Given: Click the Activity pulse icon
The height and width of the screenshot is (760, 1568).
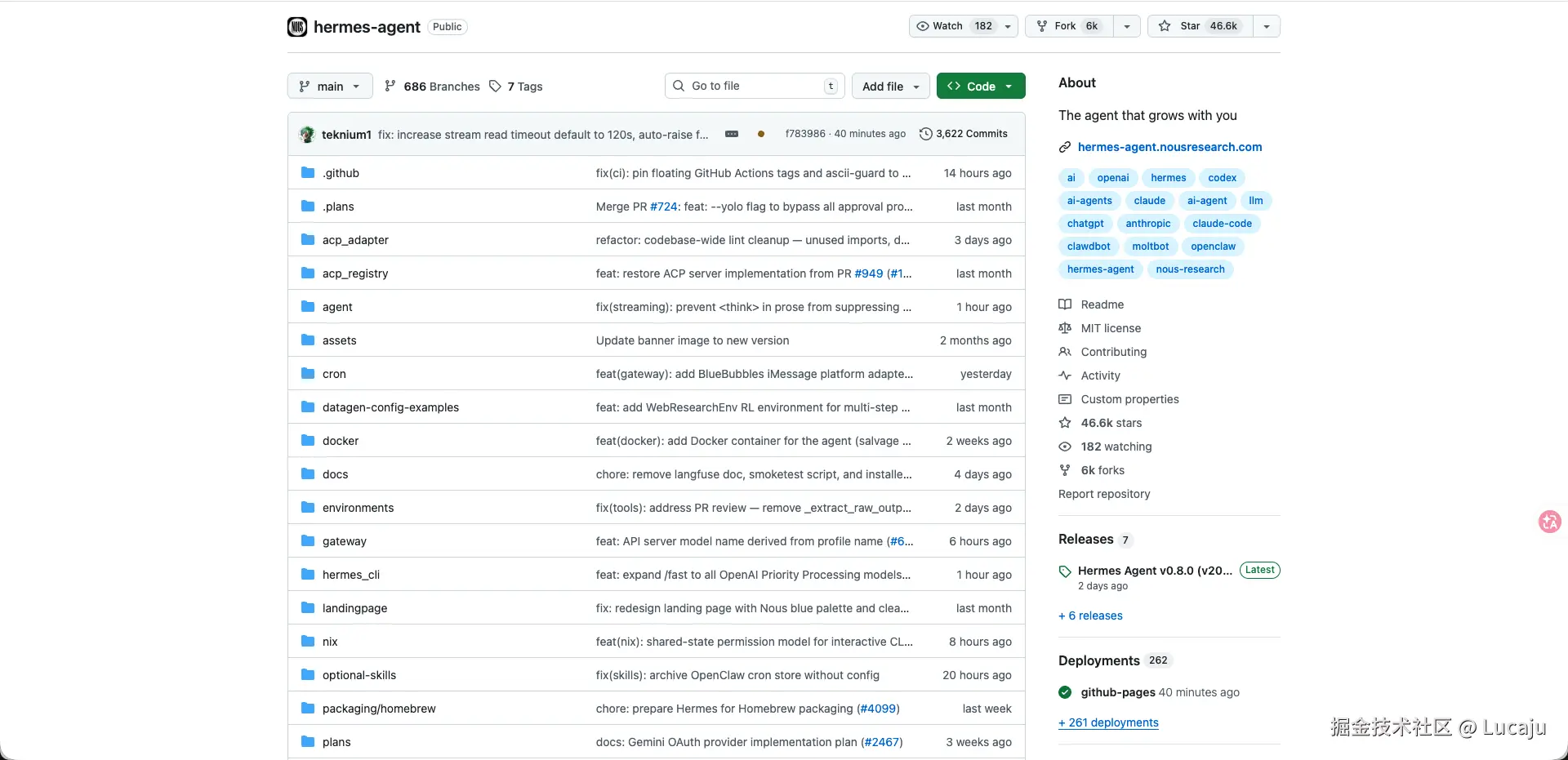Looking at the screenshot, I should pos(1065,376).
